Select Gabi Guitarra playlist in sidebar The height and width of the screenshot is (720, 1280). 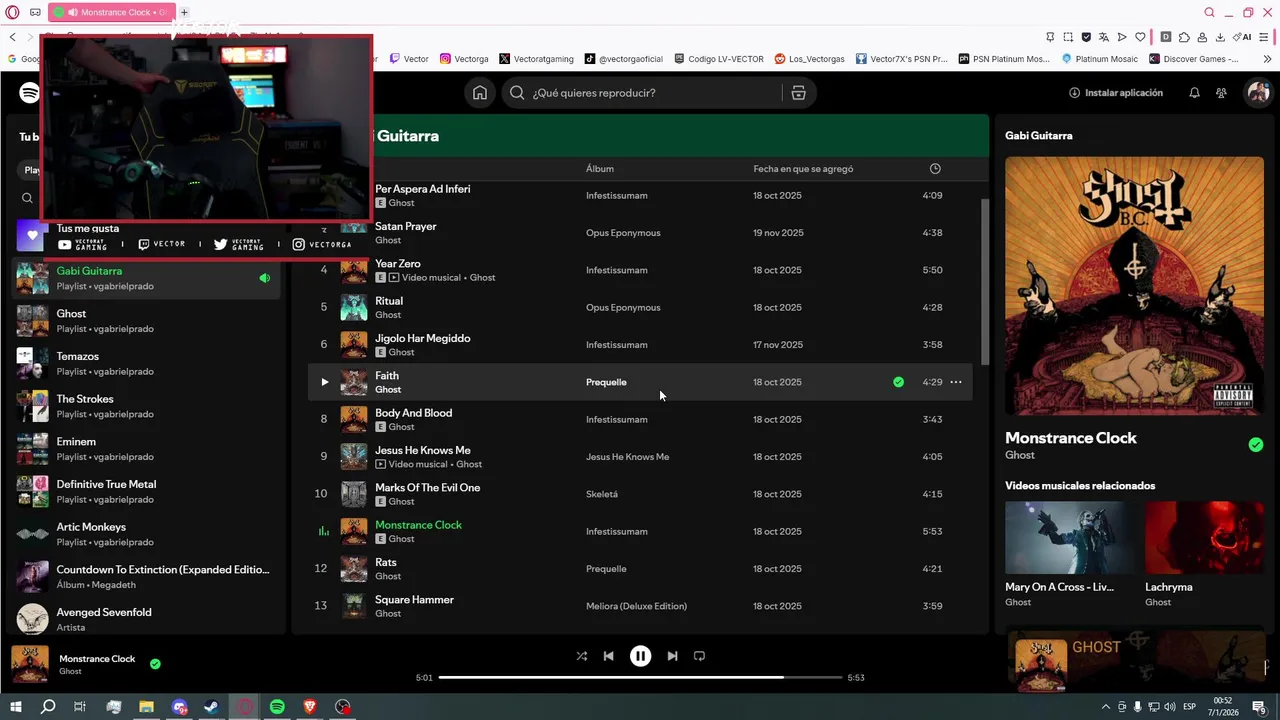click(146, 278)
